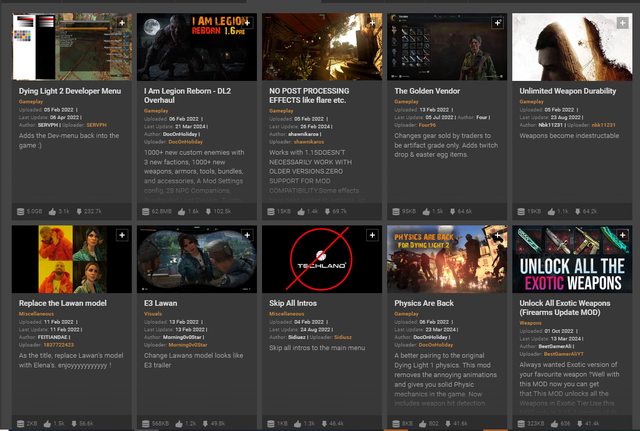Click plus icon on The Golden Vendor thumbnail
The image size is (640, 431).
coord(497,22)
